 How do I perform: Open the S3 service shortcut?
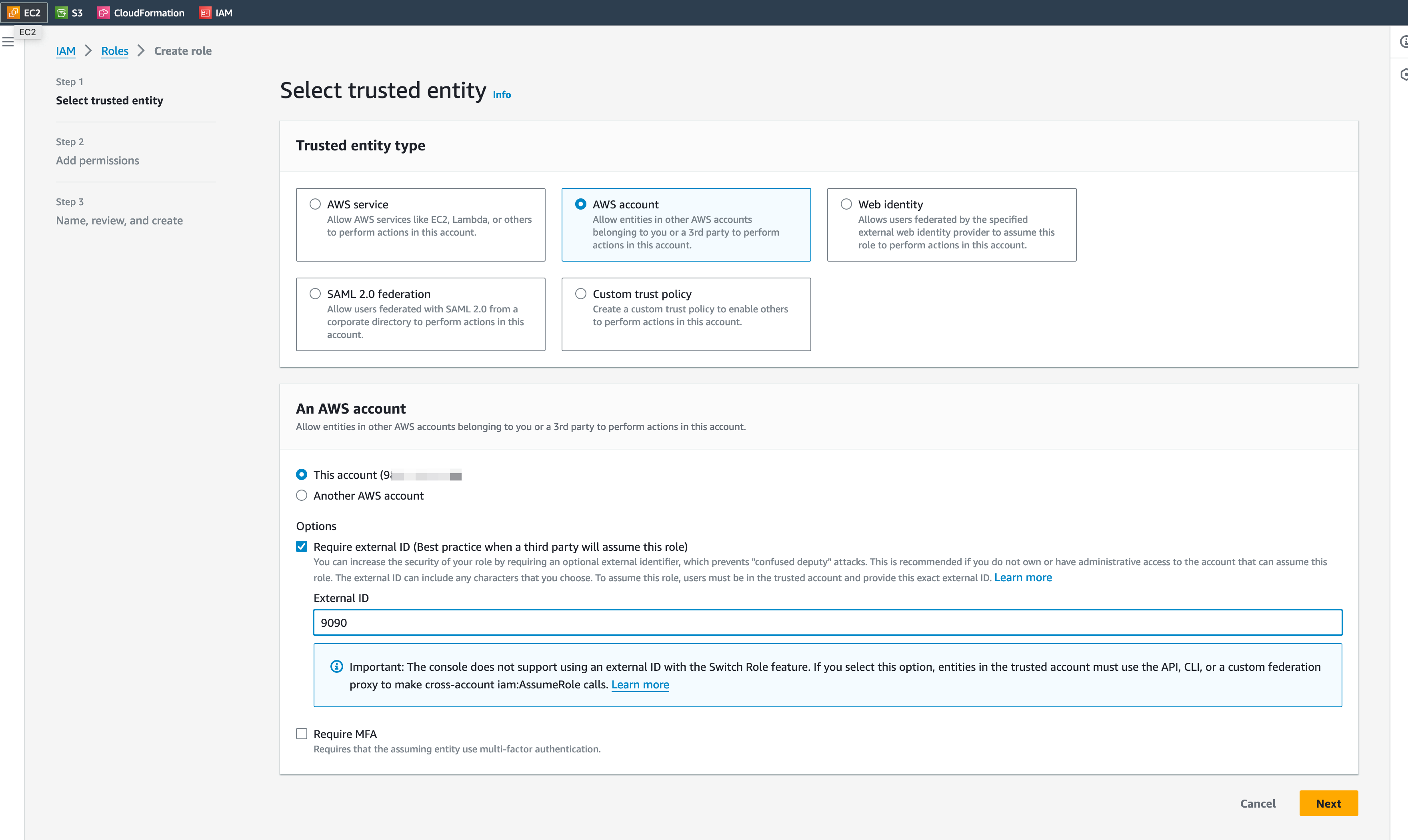click(69, 12)
